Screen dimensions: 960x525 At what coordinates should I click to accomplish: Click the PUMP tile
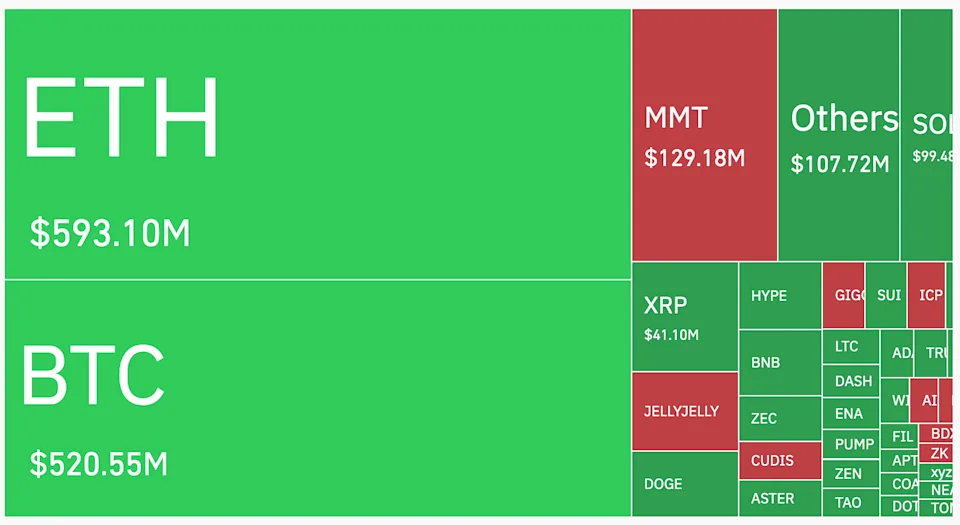(x=851, y=444)
